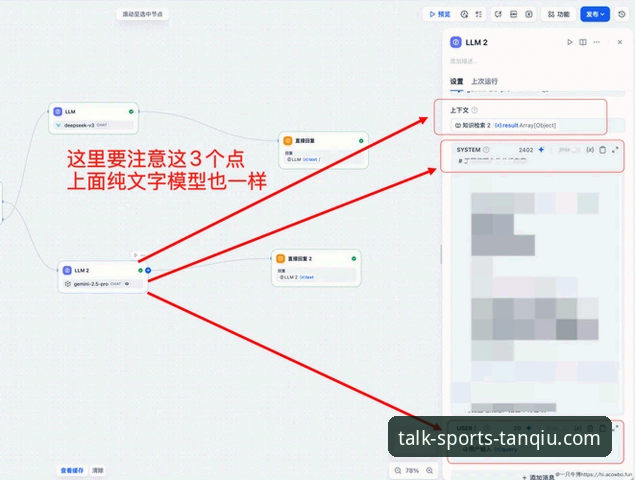Click the blue plus handle on LLM 2 node
The width and height of the screenshot is (635, 480).
(x=148, y=270)
